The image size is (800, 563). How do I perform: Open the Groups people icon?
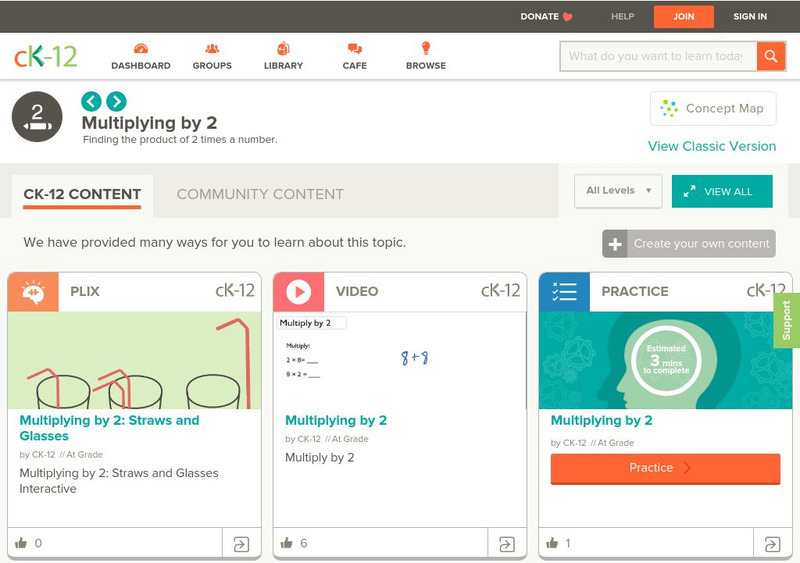pos(212,49)
